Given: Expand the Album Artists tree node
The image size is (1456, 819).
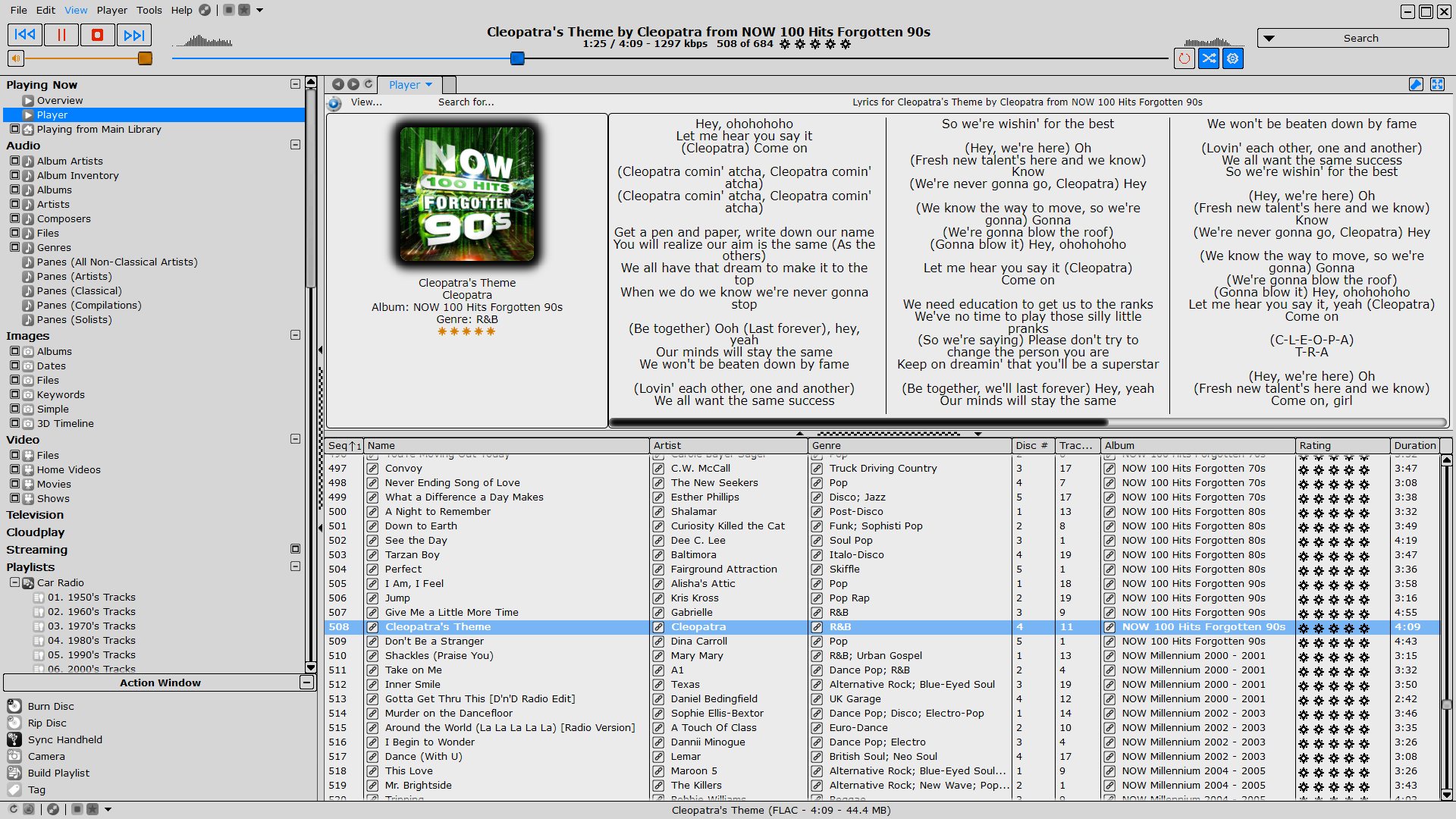Looking at the screenshot, I should pyautogui.click(x=14, y=161).
